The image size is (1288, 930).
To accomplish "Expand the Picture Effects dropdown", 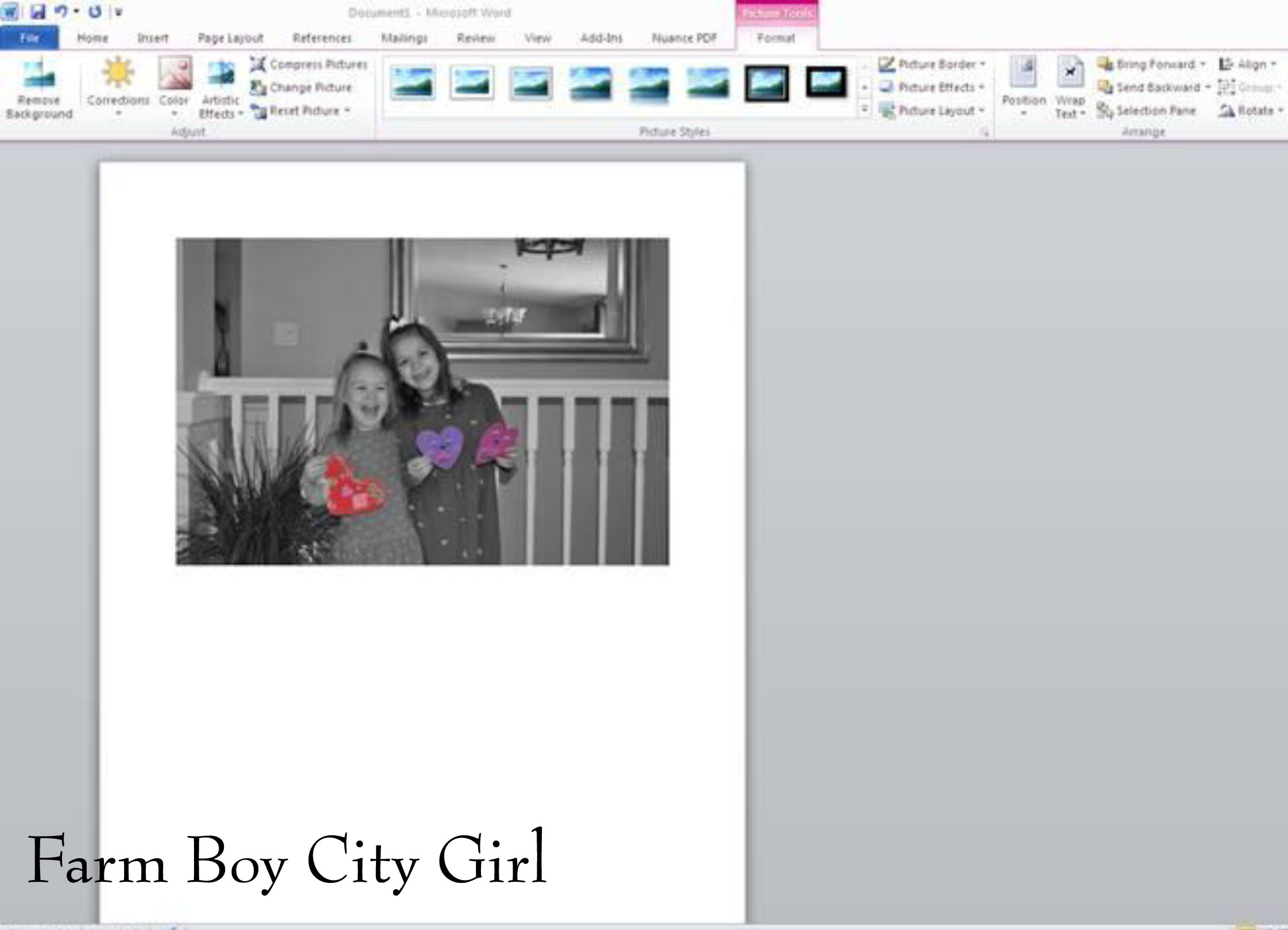I will coord(981,88).
